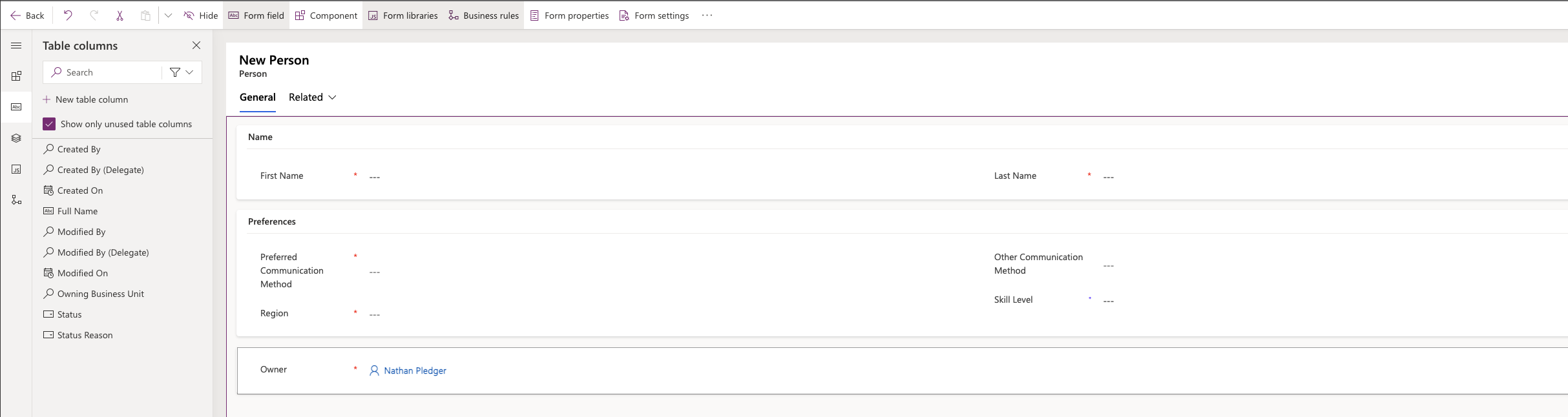Open Form properties from the toolbar
1568x417 pixels.
[x=569, y=15]
